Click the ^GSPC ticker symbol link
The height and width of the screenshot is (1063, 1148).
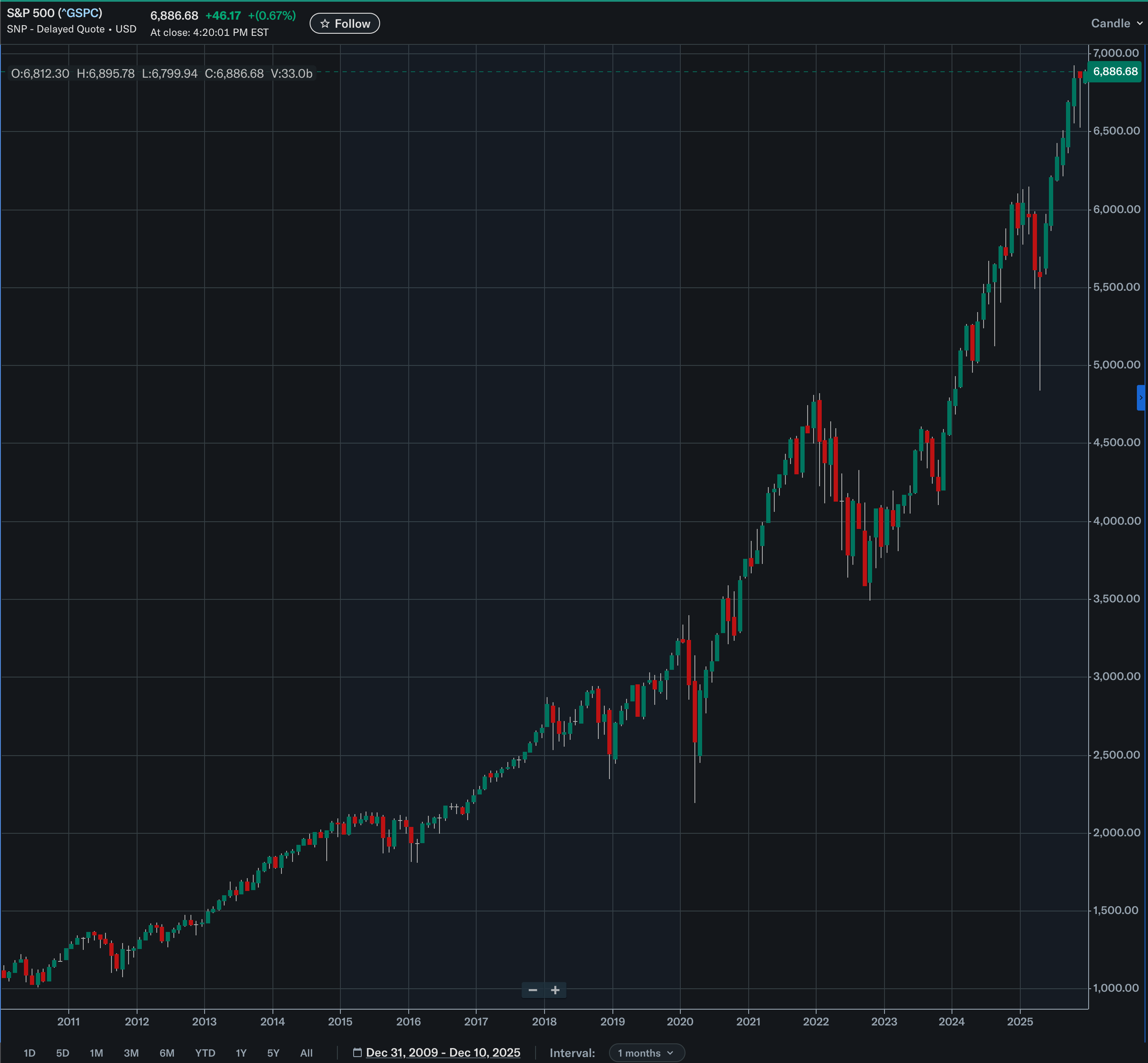click(80, 13)
